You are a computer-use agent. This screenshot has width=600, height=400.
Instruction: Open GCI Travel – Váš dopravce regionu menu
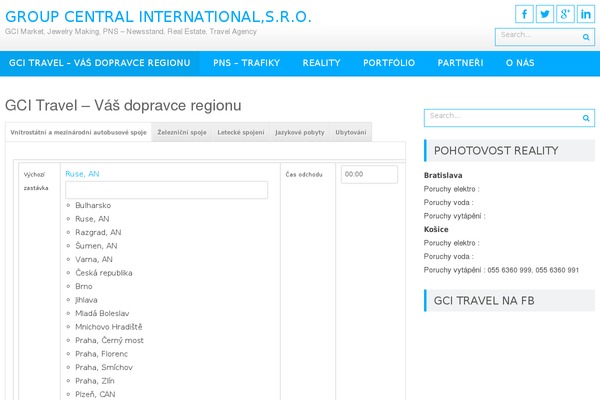click(x=99, y=63)
